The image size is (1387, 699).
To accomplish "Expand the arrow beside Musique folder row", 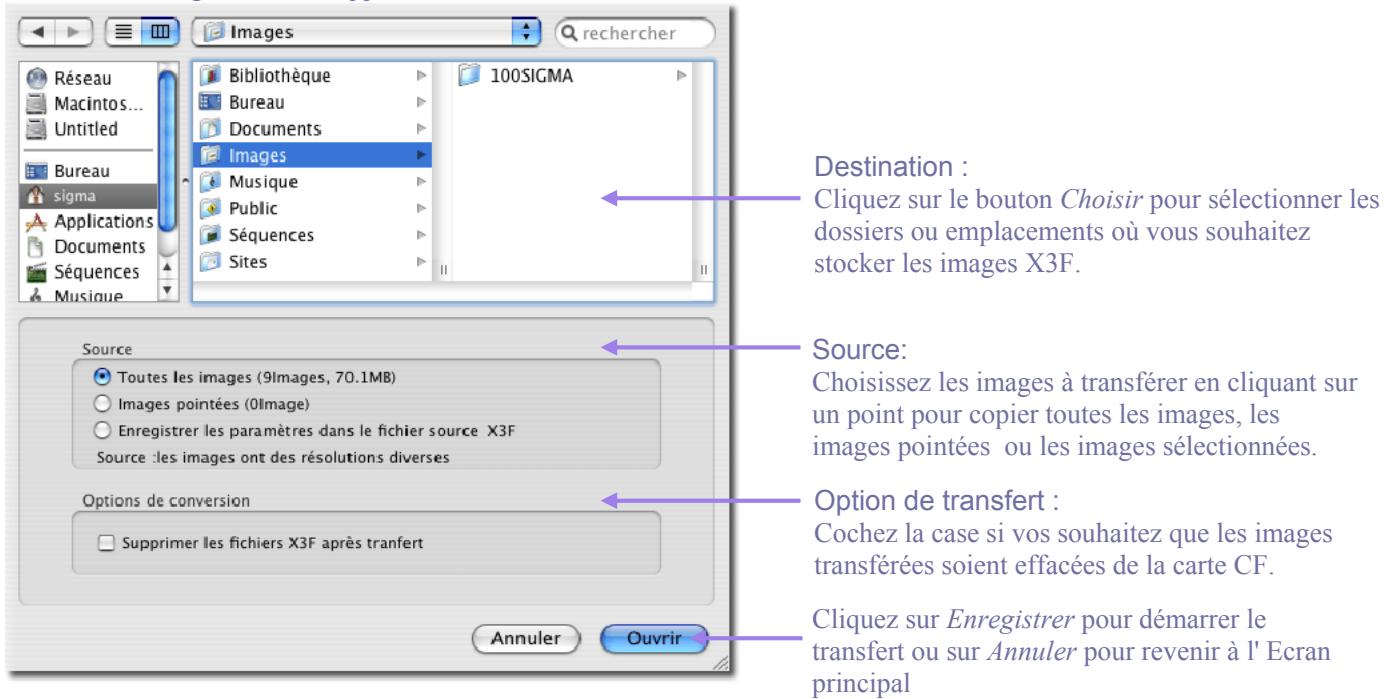I will pos(421,183).
